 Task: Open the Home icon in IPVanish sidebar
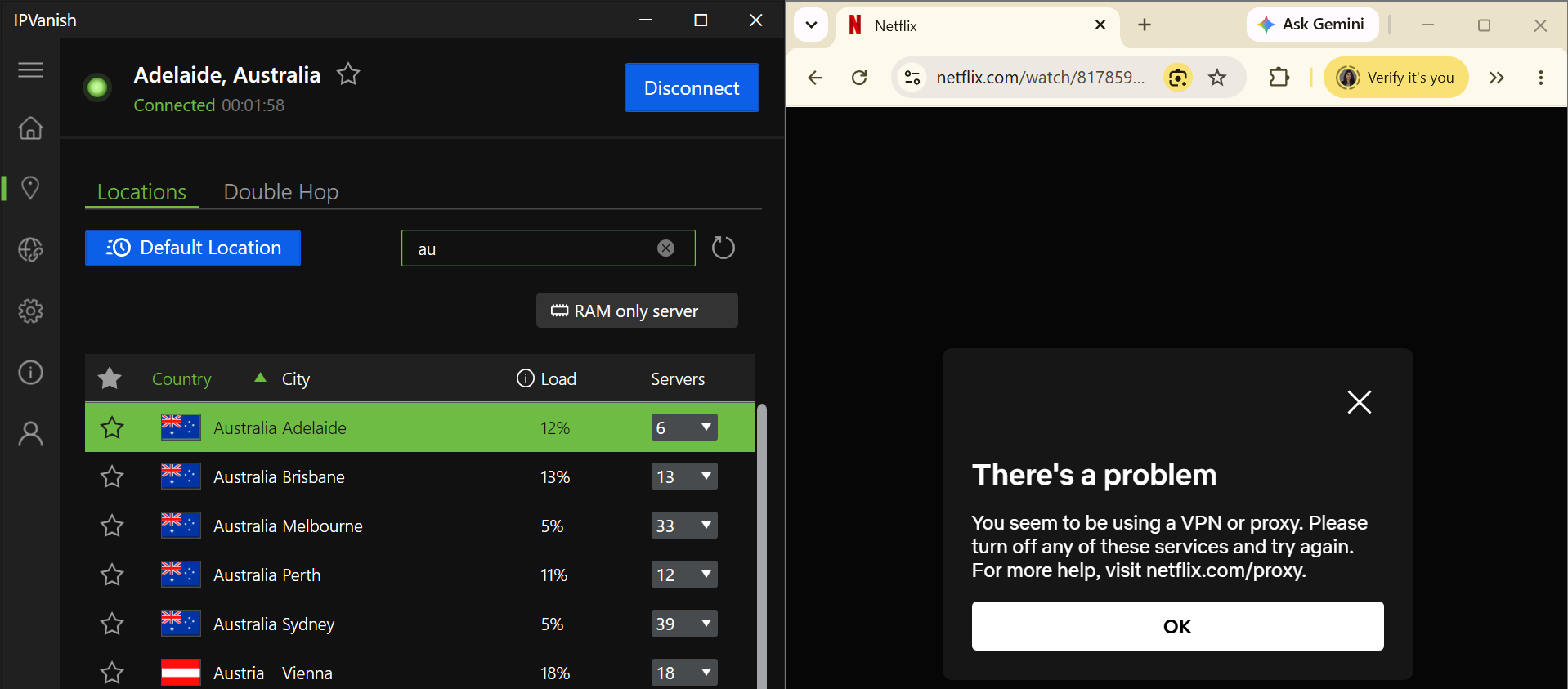(x=30, y=128)
